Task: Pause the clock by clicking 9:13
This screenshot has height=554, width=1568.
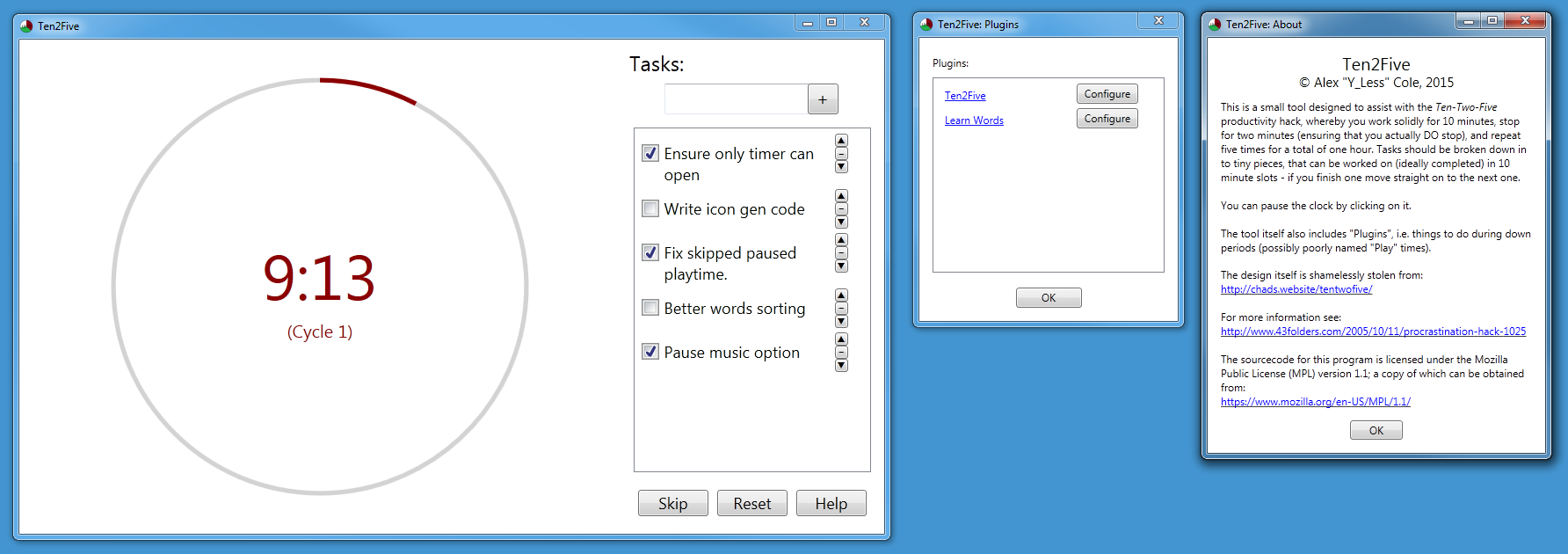Action: pyautogui.click(x=319, y=279)
